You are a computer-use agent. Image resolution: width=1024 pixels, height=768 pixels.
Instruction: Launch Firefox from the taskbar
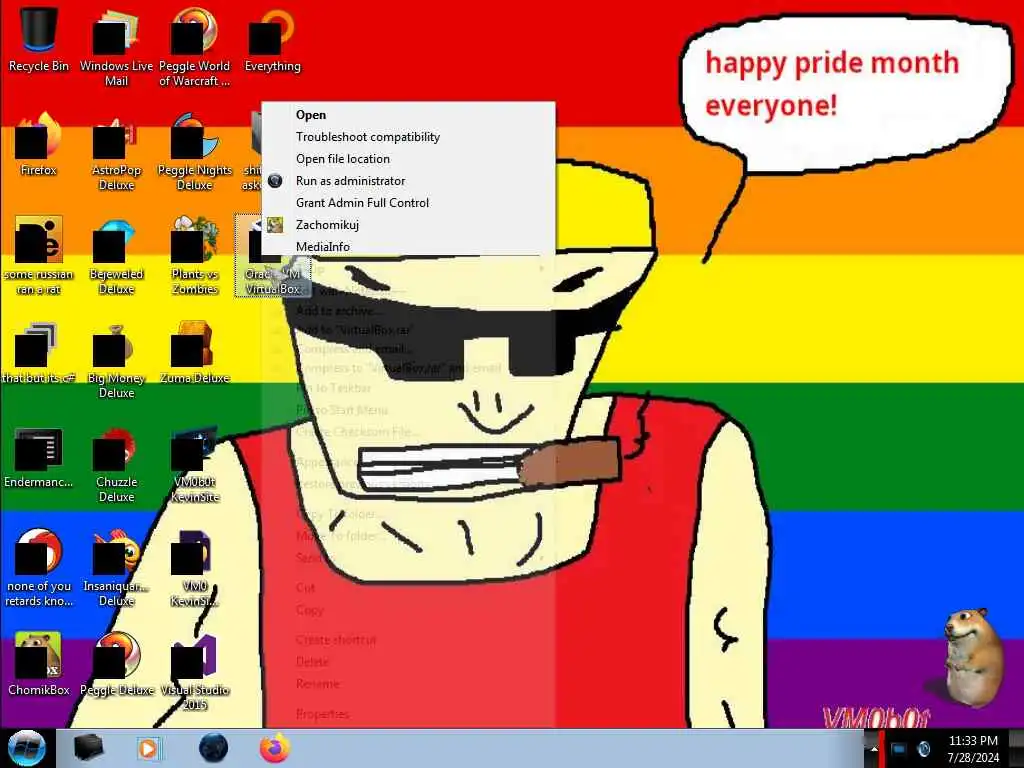tap(275, 748)
